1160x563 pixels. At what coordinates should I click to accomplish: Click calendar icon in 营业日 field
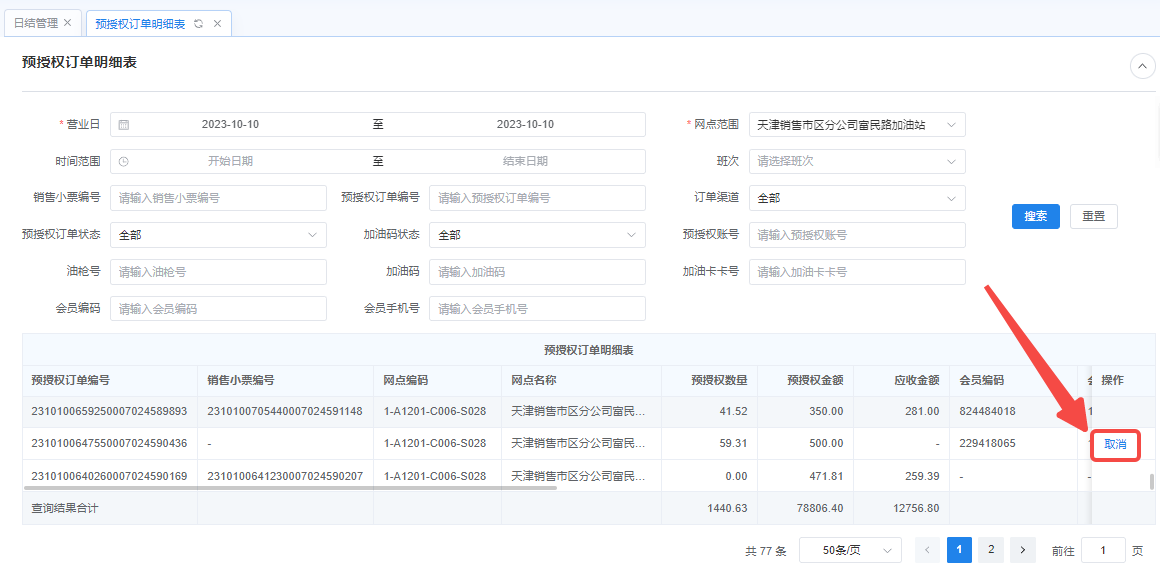124,125
